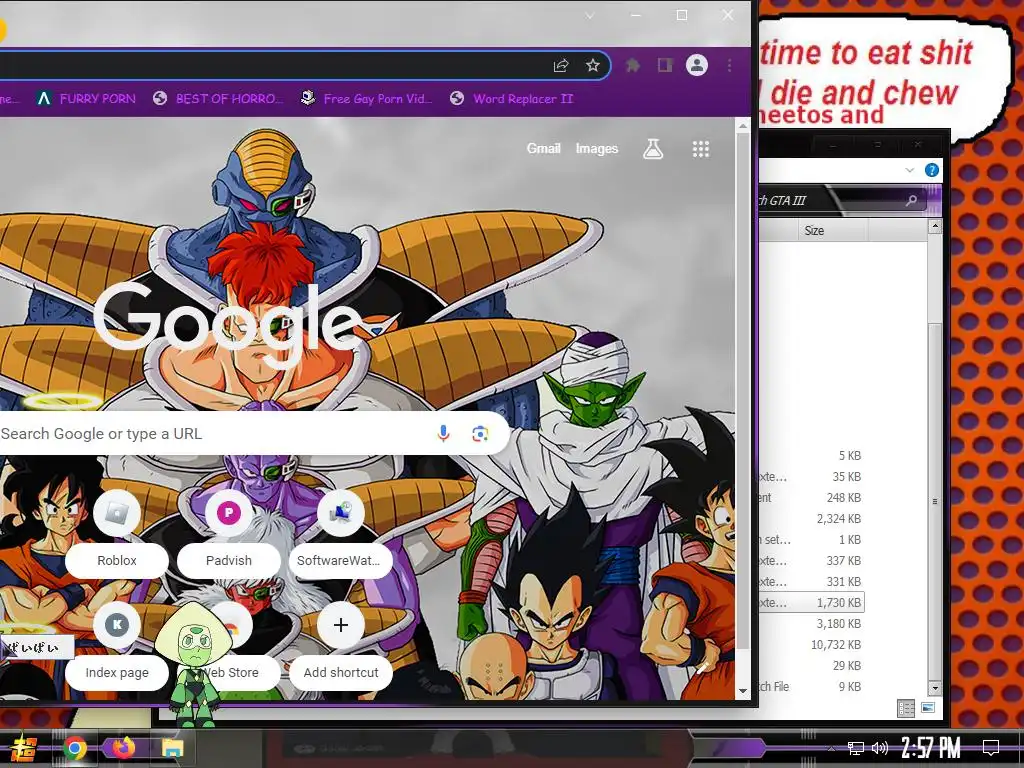Select the file sized 337 KB

pos(811,560)
